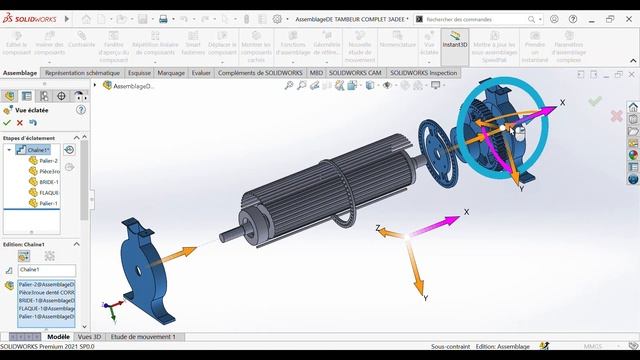Open the Appearances color ball in task pane
Screen dimensions: 640x360
pyautogui.click(x=633, y=155)
